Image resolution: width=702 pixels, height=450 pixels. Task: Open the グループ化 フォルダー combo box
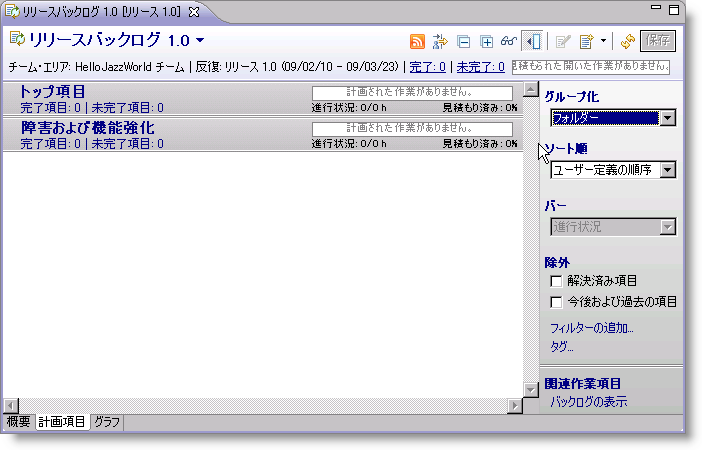pyautogui.click(x=613, y=118)
